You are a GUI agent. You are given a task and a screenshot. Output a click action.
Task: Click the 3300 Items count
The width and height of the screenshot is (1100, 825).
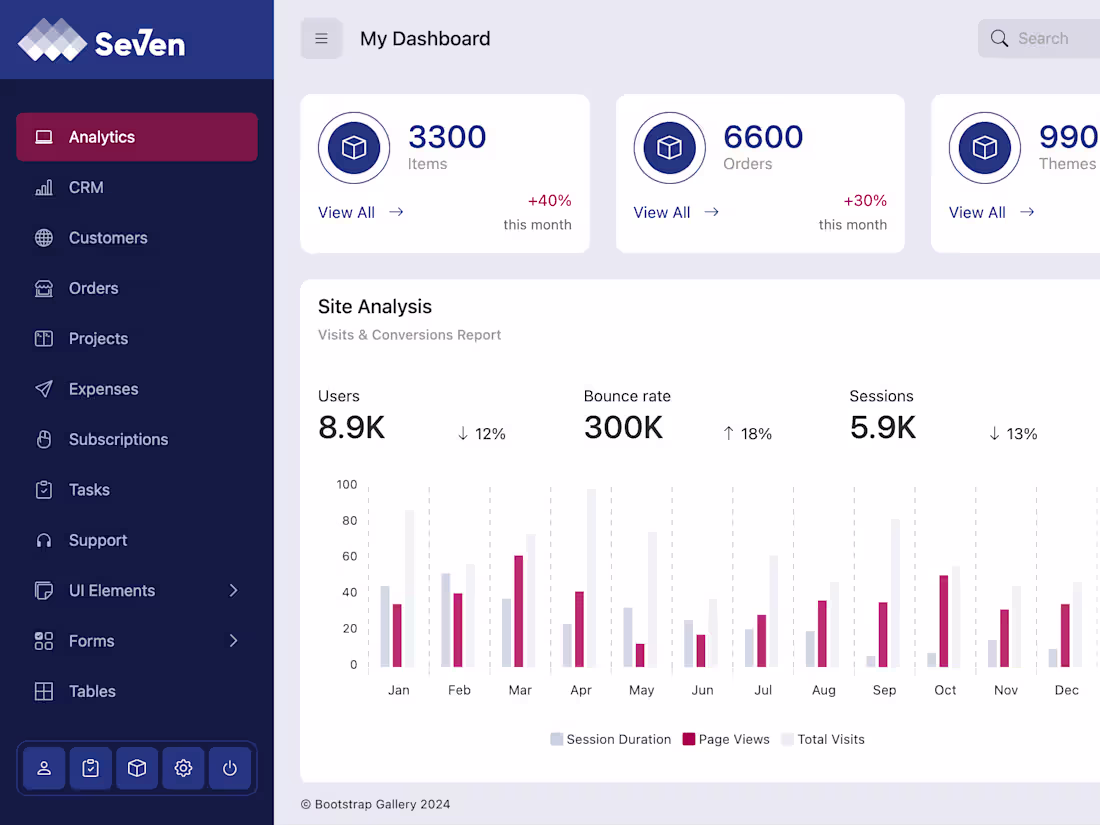tap(447, 137)
